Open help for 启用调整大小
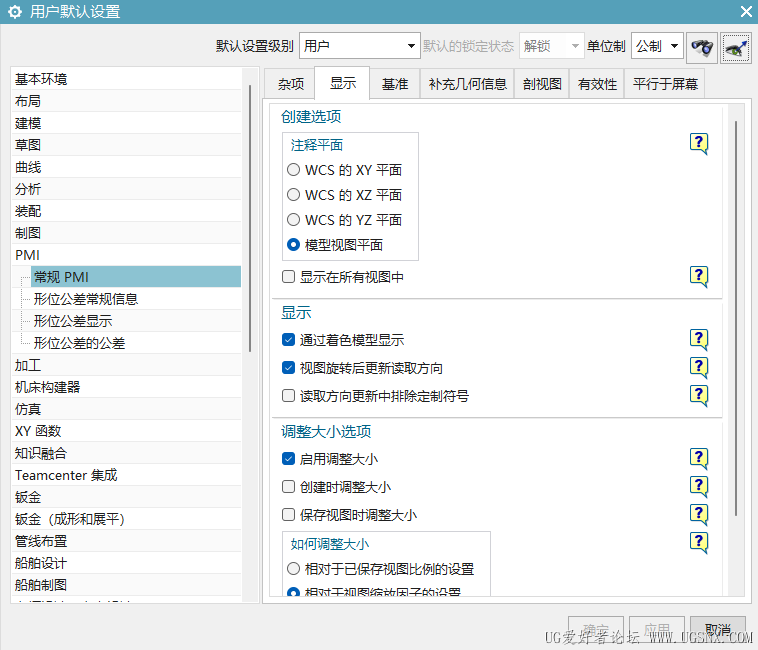758x650 pixels. pyautogui.click(x=699, y=459)
